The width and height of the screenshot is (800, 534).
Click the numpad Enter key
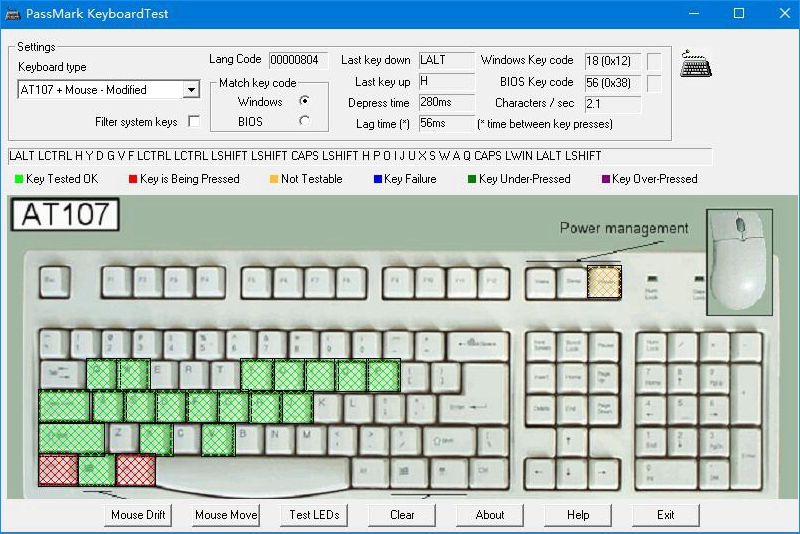click(745, 457)
